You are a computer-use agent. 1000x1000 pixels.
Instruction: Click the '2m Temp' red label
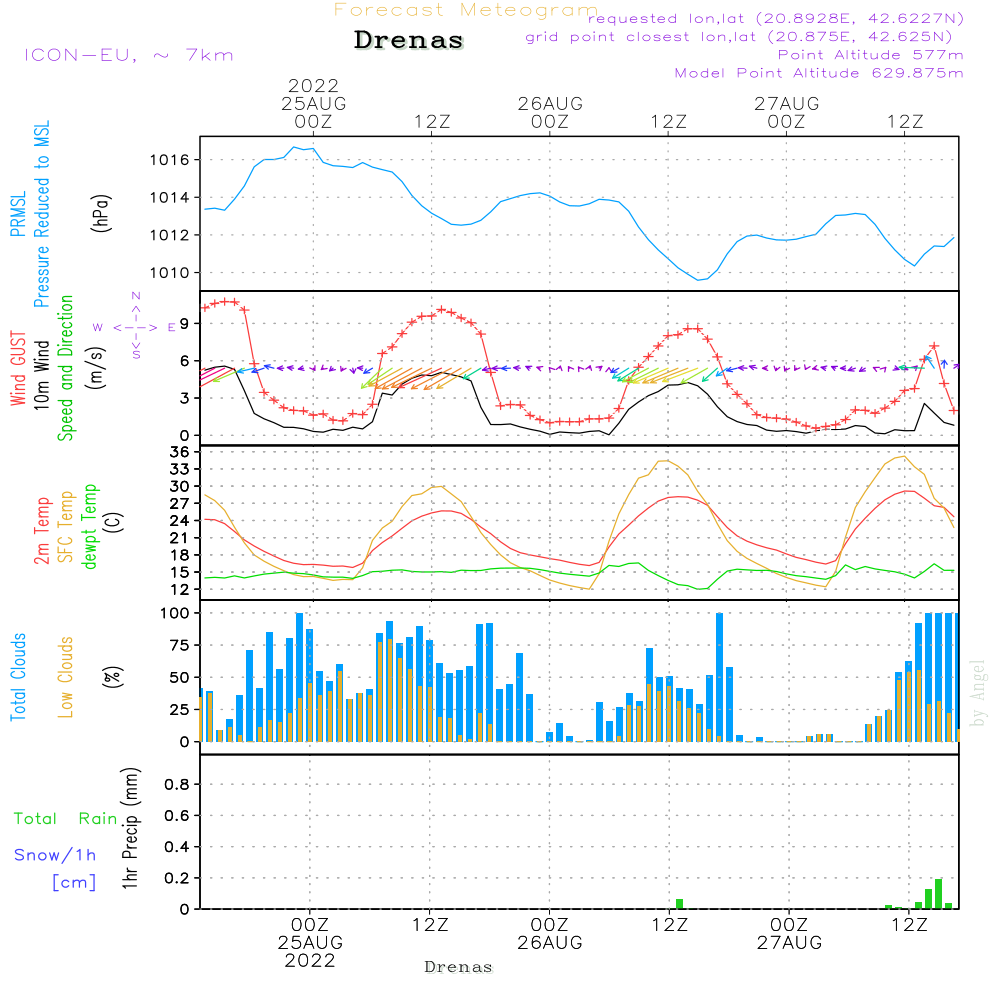[x=41, y=531]
